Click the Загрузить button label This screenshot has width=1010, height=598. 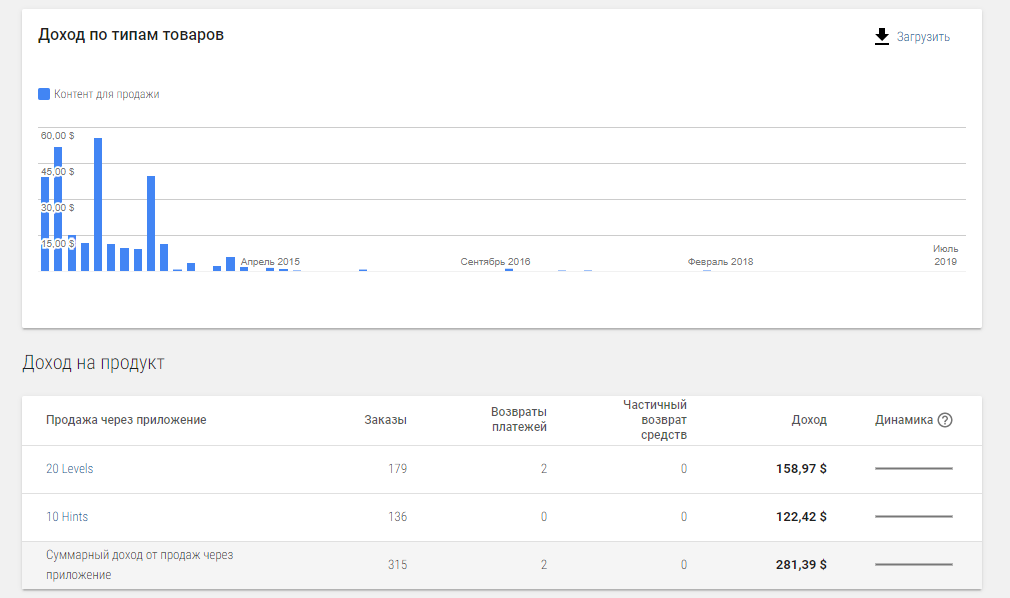pos(923,37)
